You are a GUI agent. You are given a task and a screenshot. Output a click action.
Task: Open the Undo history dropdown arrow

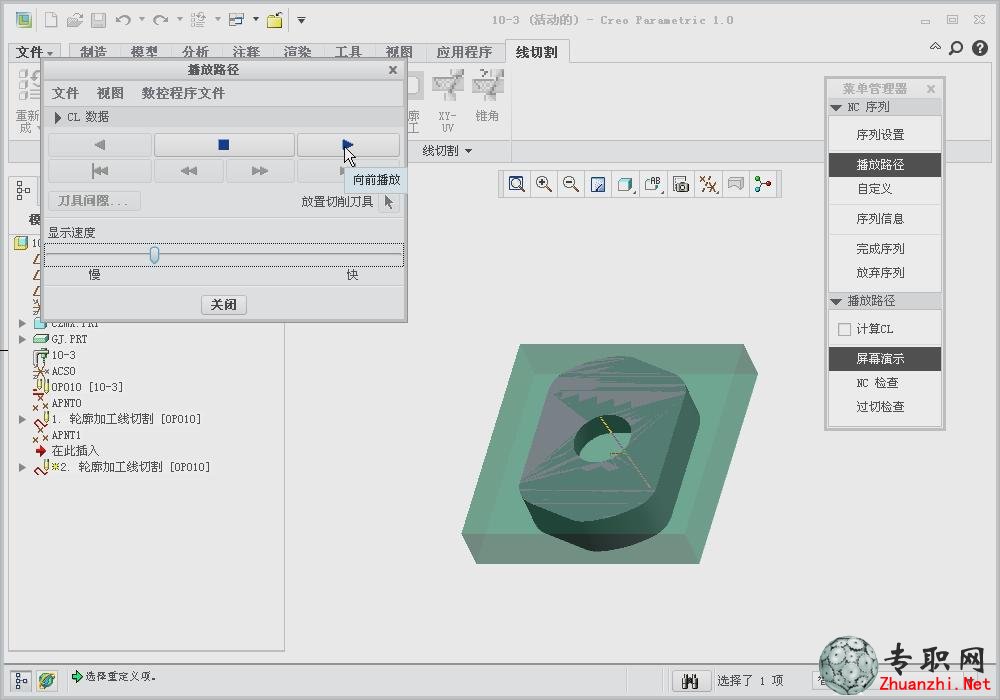142,20
